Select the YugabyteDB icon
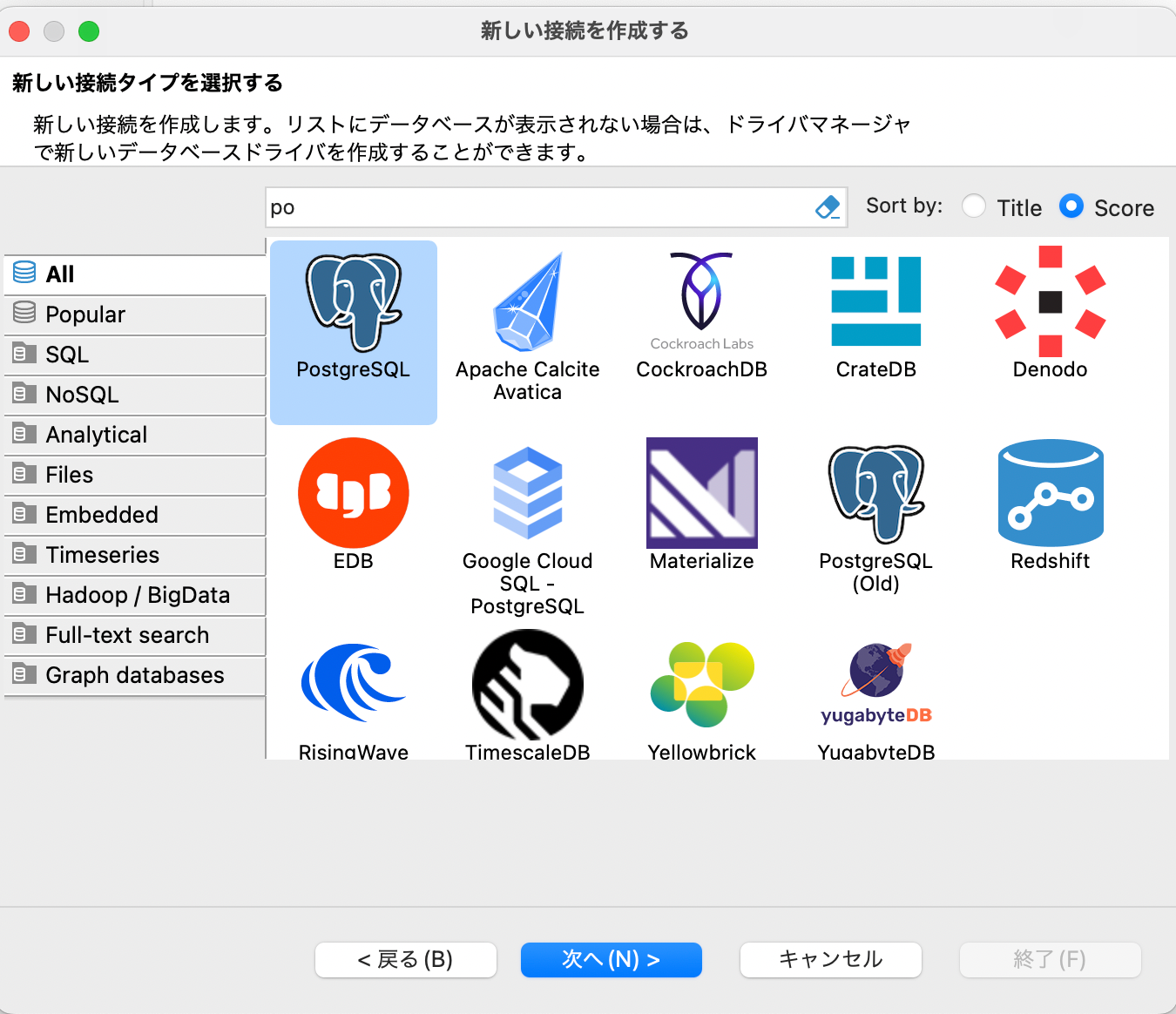 (876, 685)
